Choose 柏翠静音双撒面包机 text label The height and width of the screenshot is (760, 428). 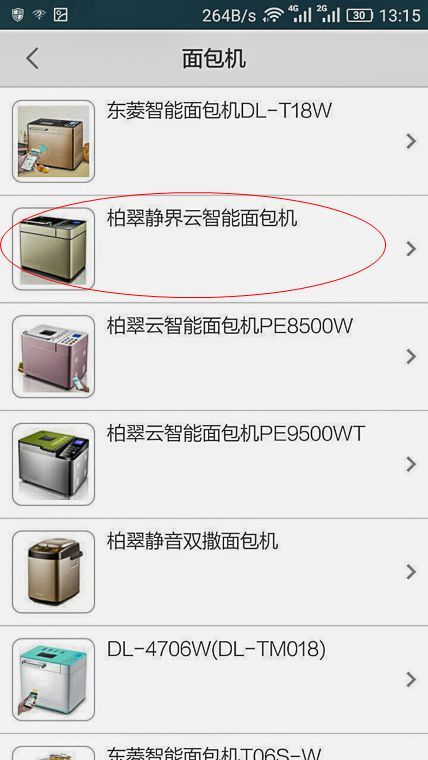click(192, 541)
